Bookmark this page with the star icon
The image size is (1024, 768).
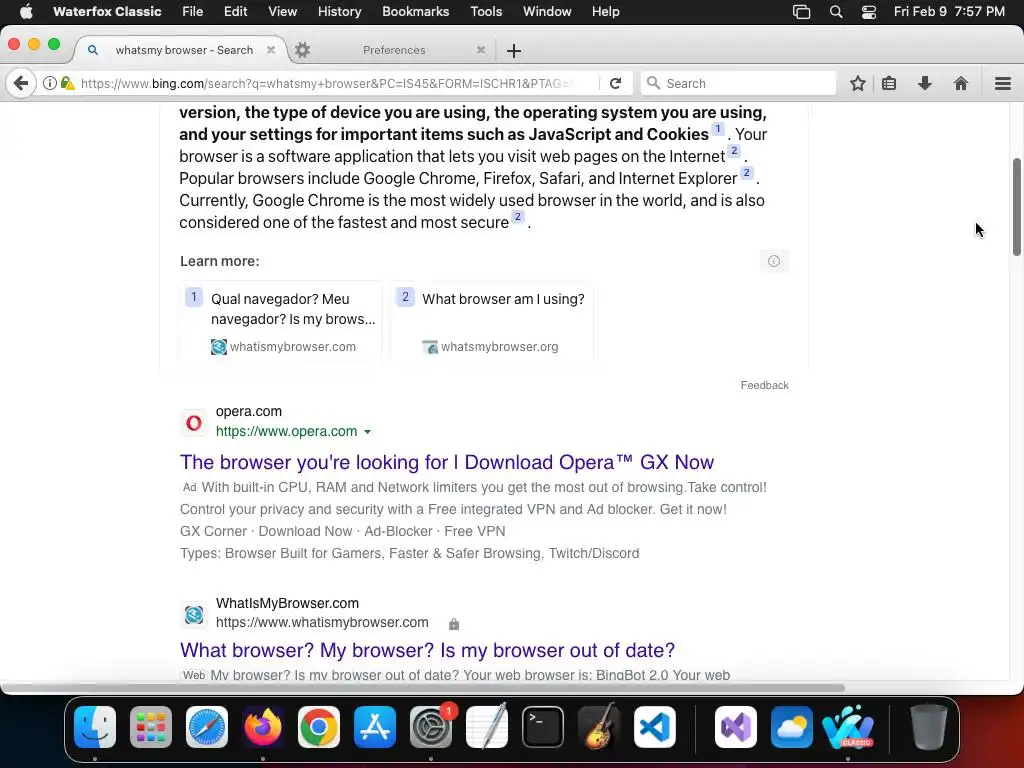tap(857, 83)
